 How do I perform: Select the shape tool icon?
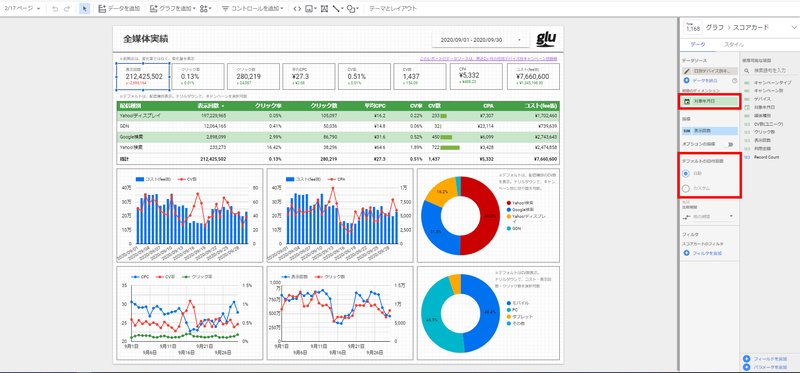pos(351,9)
